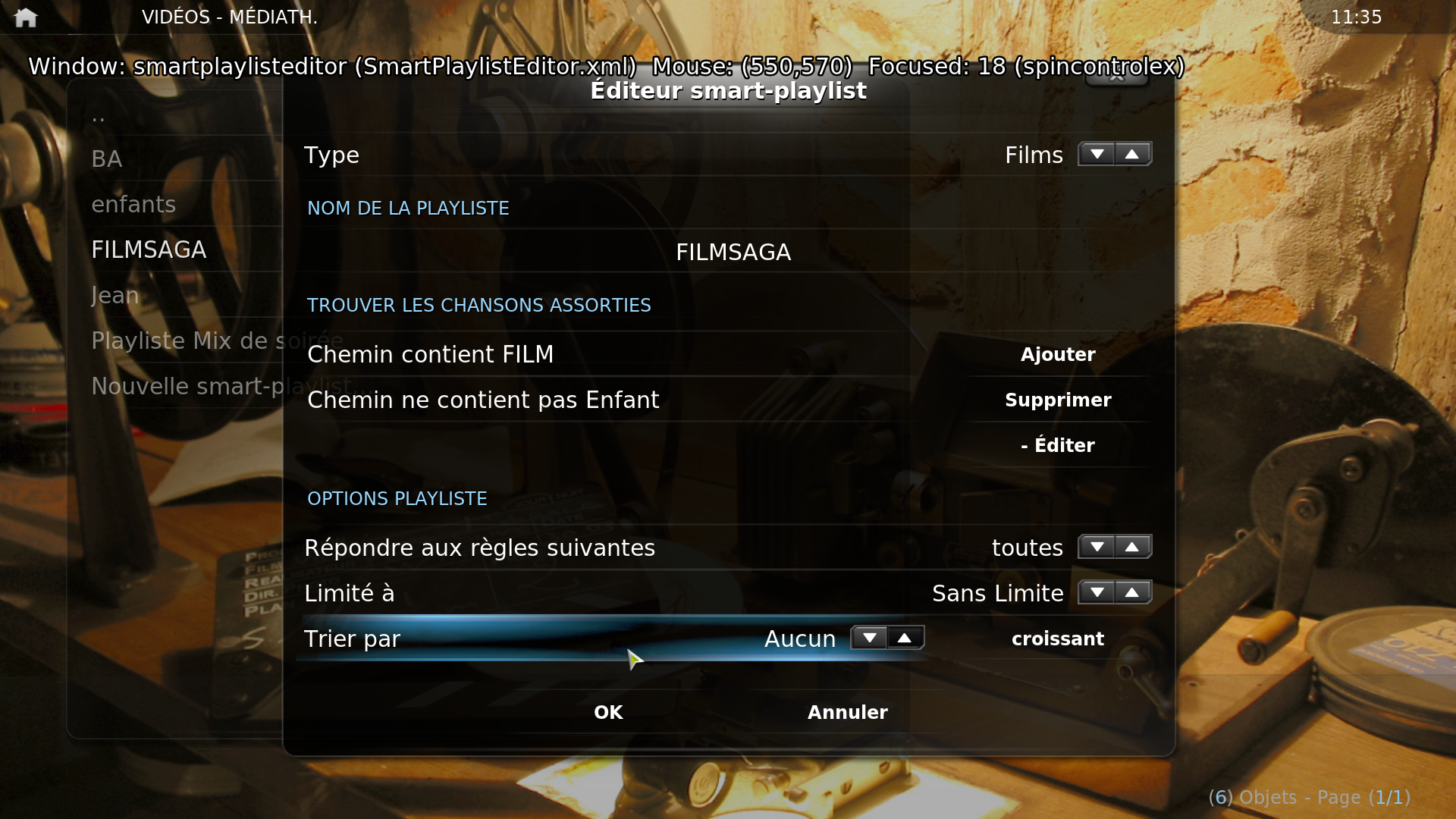Click the 'Trier par' down arrow

tap(869, 639)
